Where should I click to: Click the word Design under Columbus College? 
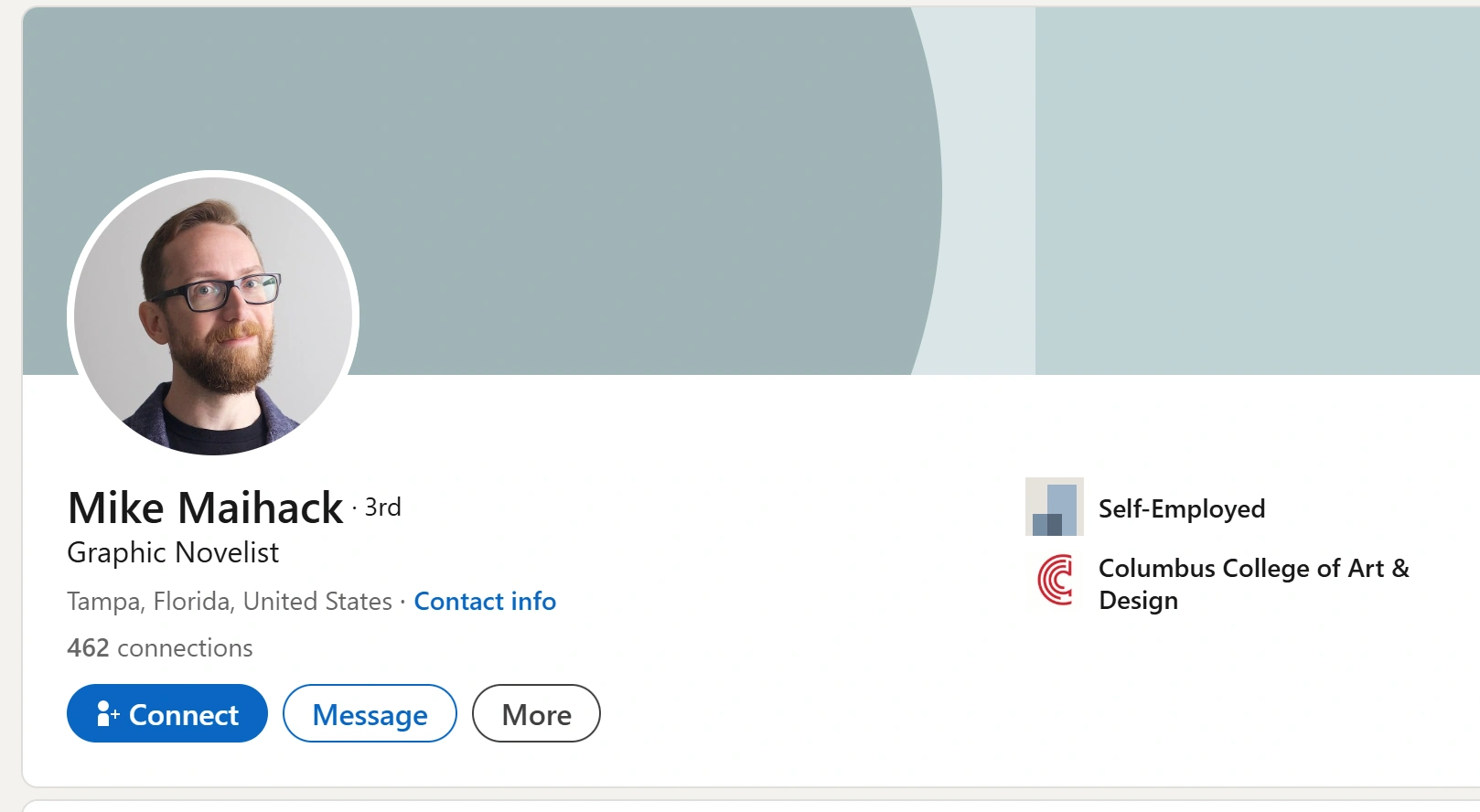coord(1138,601)
